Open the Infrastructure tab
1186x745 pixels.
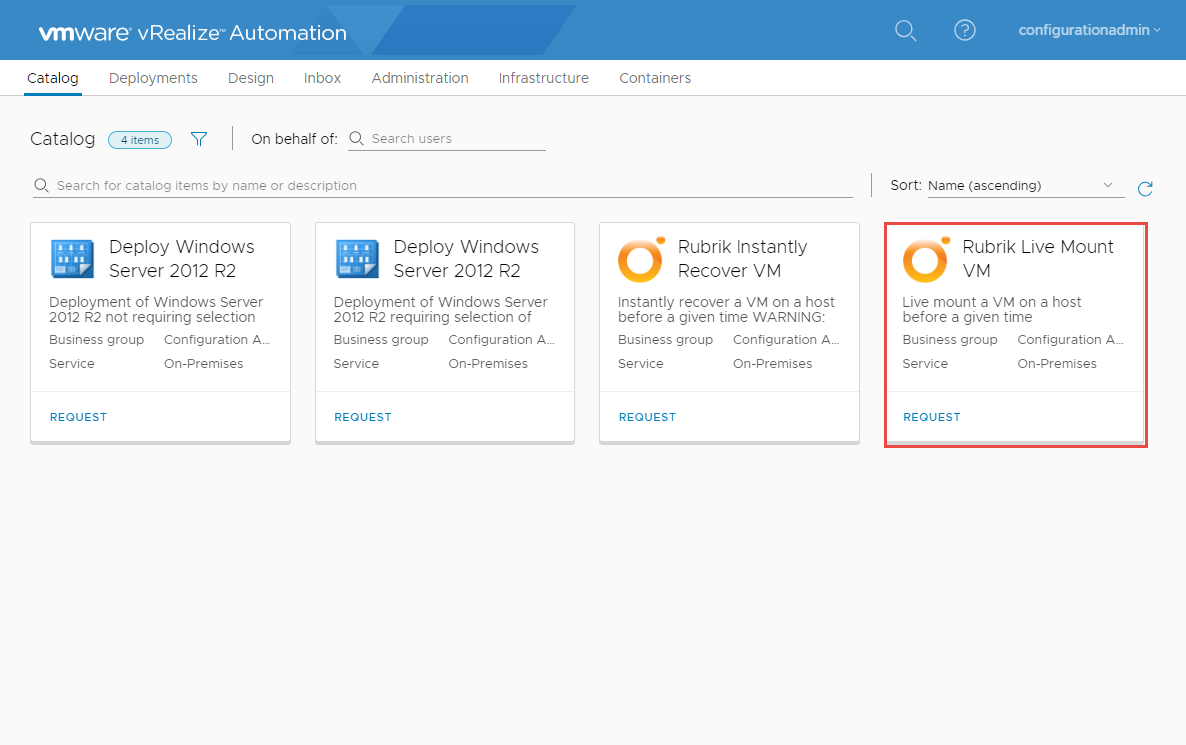coord(543,78)
